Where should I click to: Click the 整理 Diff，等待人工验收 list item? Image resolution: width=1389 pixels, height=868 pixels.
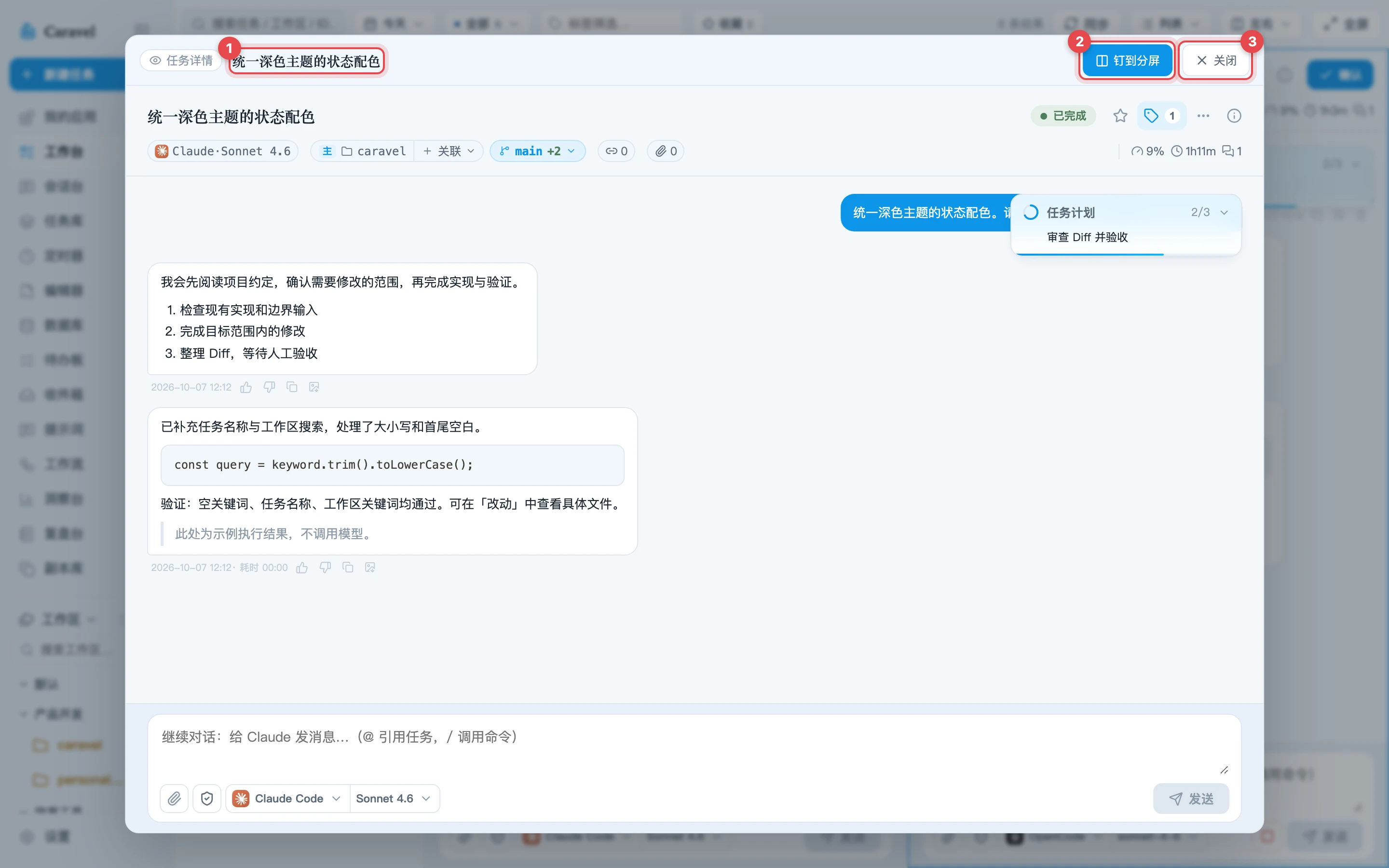(x=248, y=353)
